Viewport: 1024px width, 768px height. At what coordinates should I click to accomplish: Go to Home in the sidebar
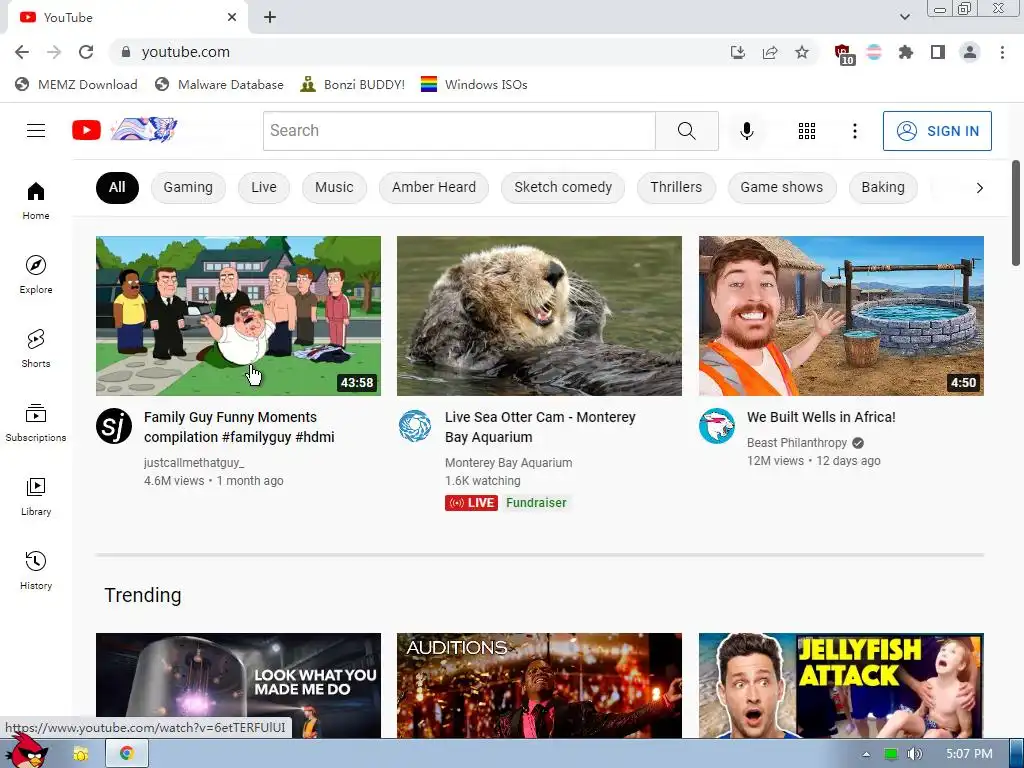coord(36,200)
